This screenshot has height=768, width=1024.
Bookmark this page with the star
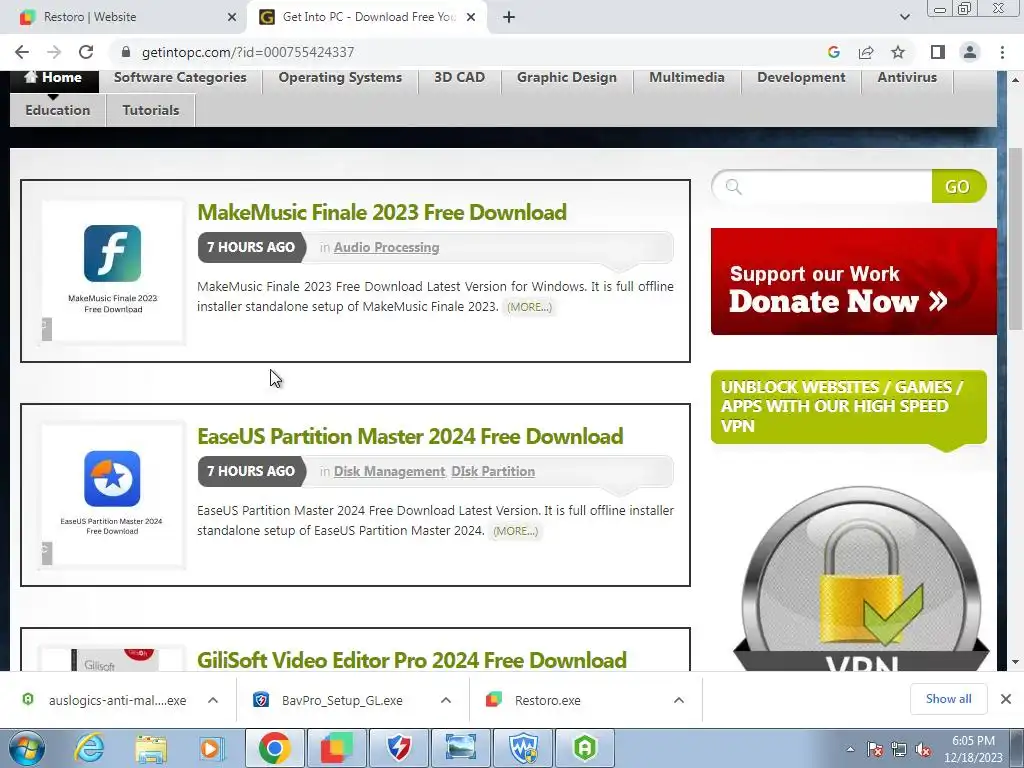pos(898,52)
